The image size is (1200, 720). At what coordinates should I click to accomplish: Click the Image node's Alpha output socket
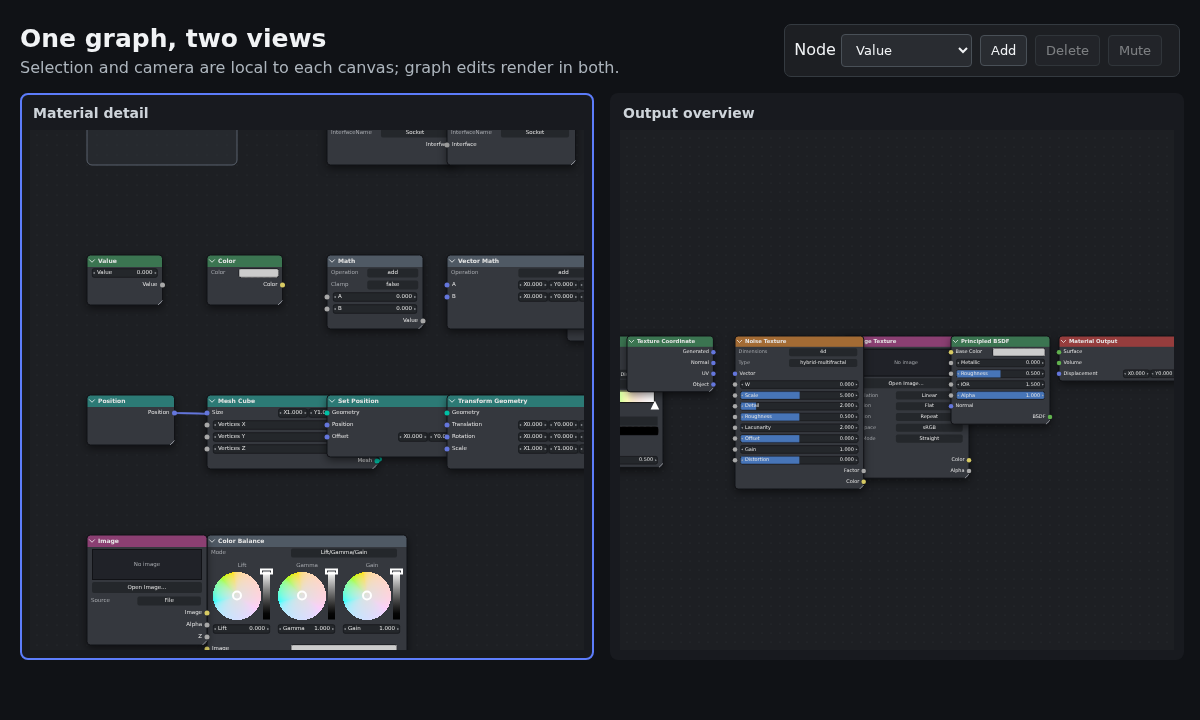(207, 625)
